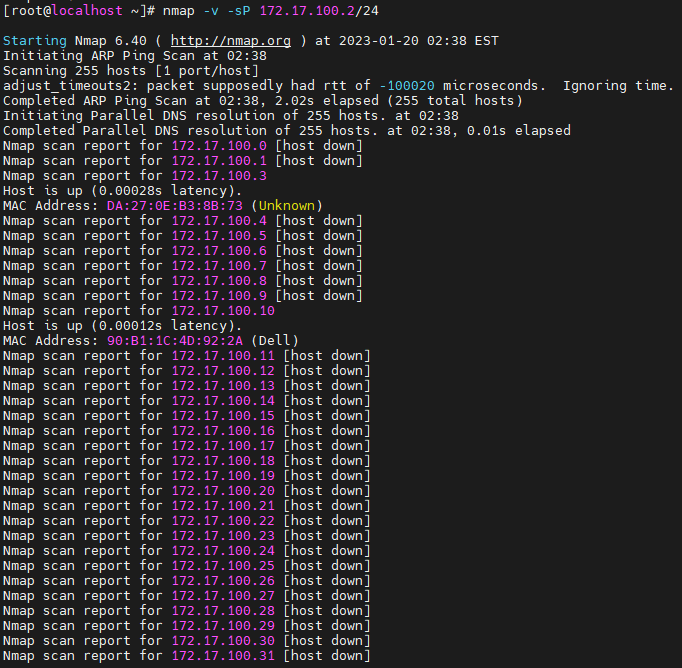Click the host down status beside 172.17.100.25
This screenshot has height=668, width=682.
click(327, 566)
